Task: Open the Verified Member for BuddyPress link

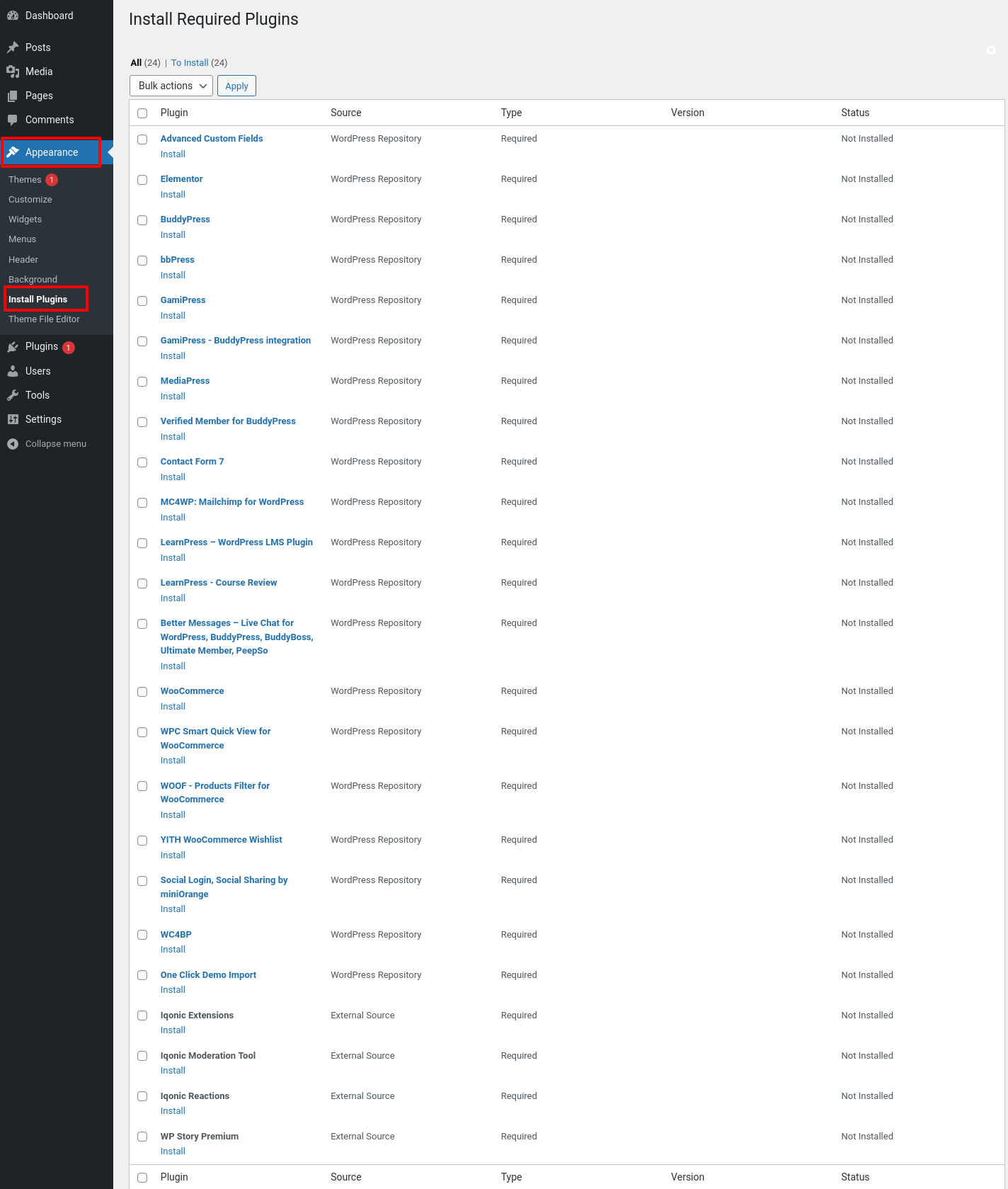Action: click(228, 421)
